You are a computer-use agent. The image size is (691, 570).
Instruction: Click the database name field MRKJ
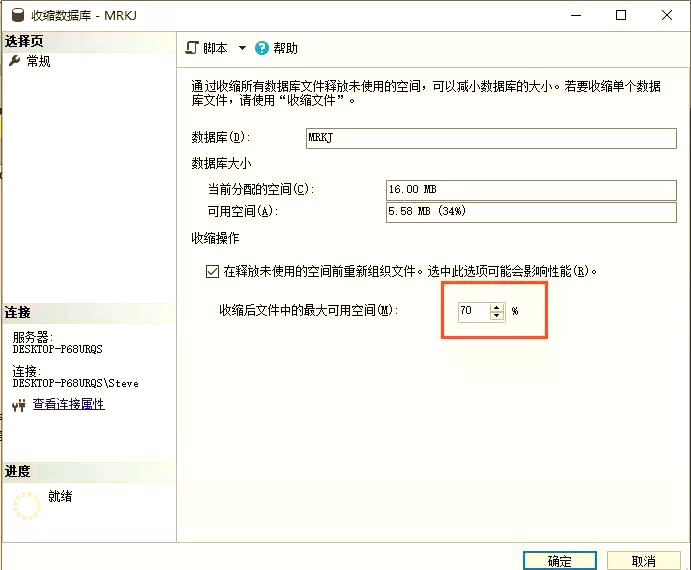pyautogui.click(x=491, y=138)
